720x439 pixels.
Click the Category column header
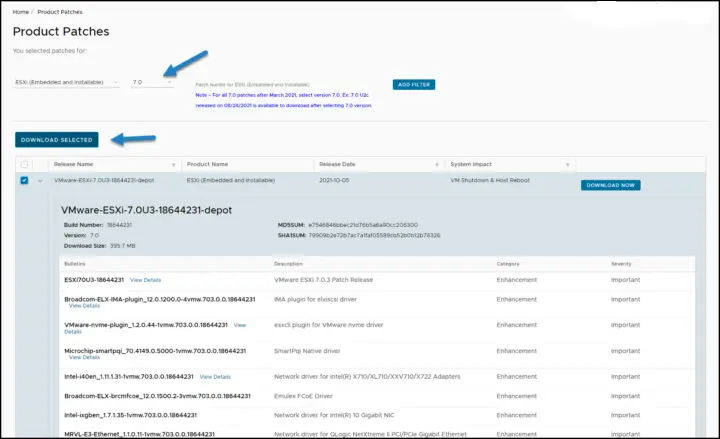tap(508, 264)
